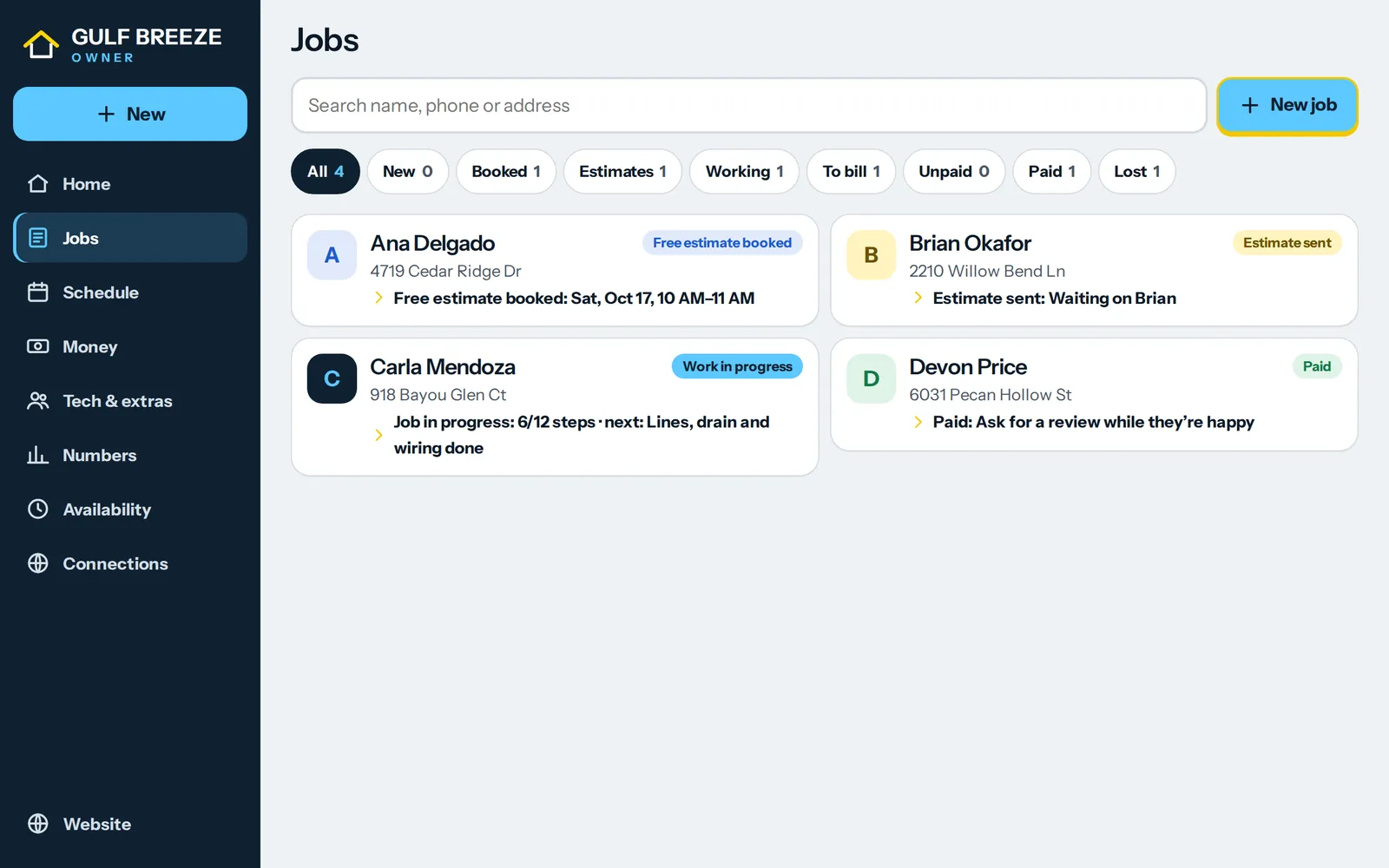Image resolution: width=1389 pixels, height=868 pixels.
Task: Click the Numbers bar chart icon
Action: (38, 455)
